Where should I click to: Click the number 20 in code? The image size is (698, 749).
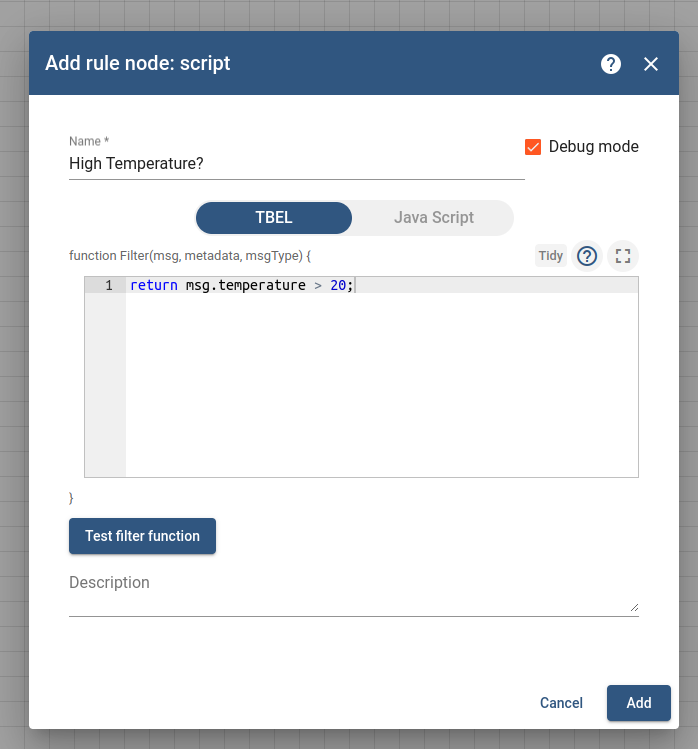click(x=338, y=285)
